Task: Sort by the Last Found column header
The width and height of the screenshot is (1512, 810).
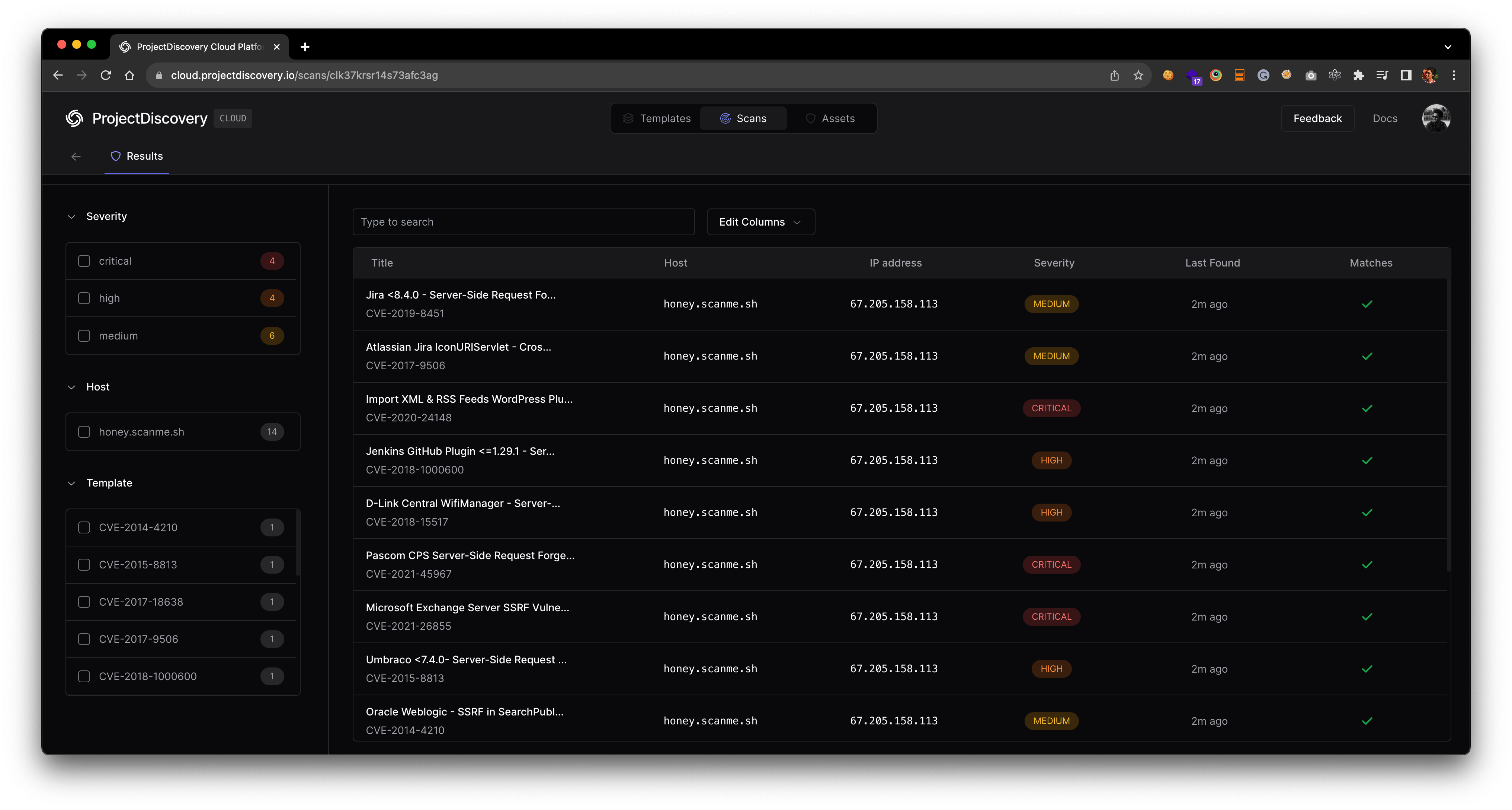Action: coord(1212,263)
